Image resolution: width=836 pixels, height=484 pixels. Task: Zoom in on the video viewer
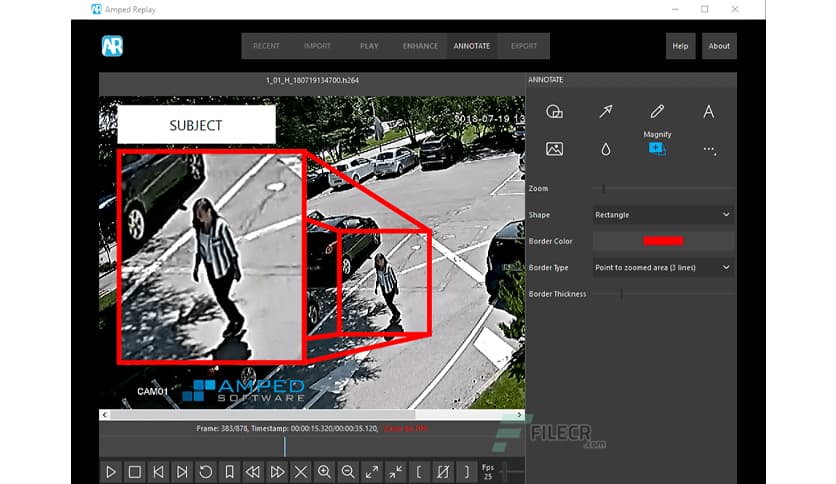pyautogui.click(x=324, y=472)
